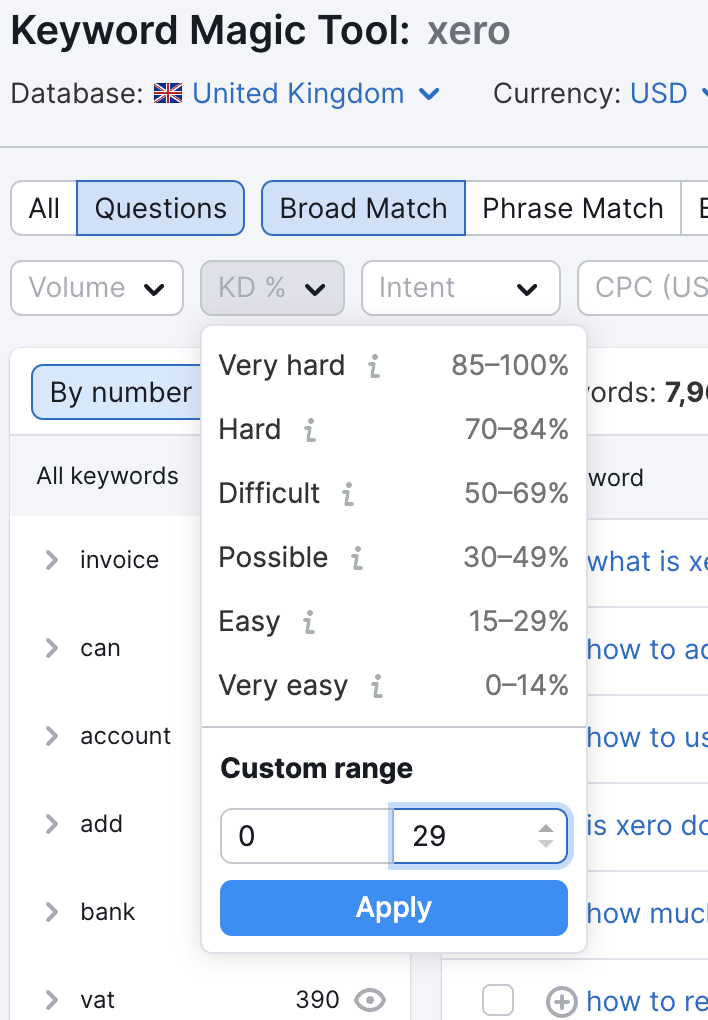The image size is (708, 1020).
Task: Expand the invoice keyword group
Action: (52, 560)
